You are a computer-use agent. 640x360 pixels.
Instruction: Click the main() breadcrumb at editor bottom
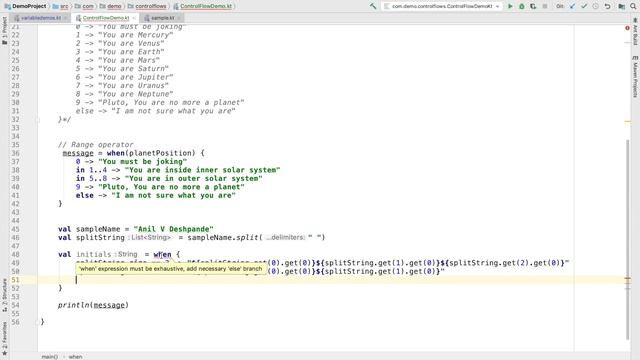tap(49, 357)
